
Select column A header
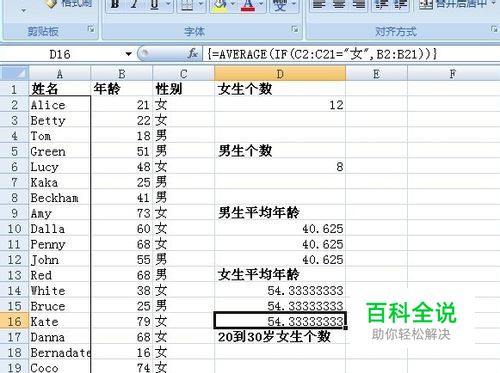click(x=60, y=74)
